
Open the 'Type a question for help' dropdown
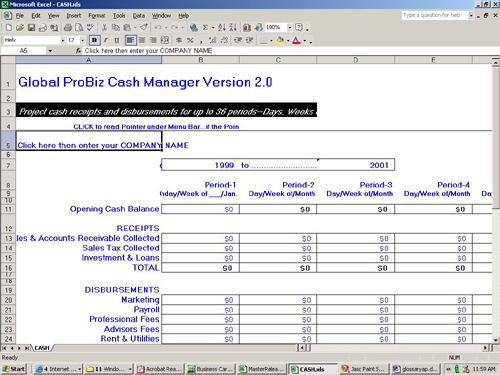tap(471, 15)
